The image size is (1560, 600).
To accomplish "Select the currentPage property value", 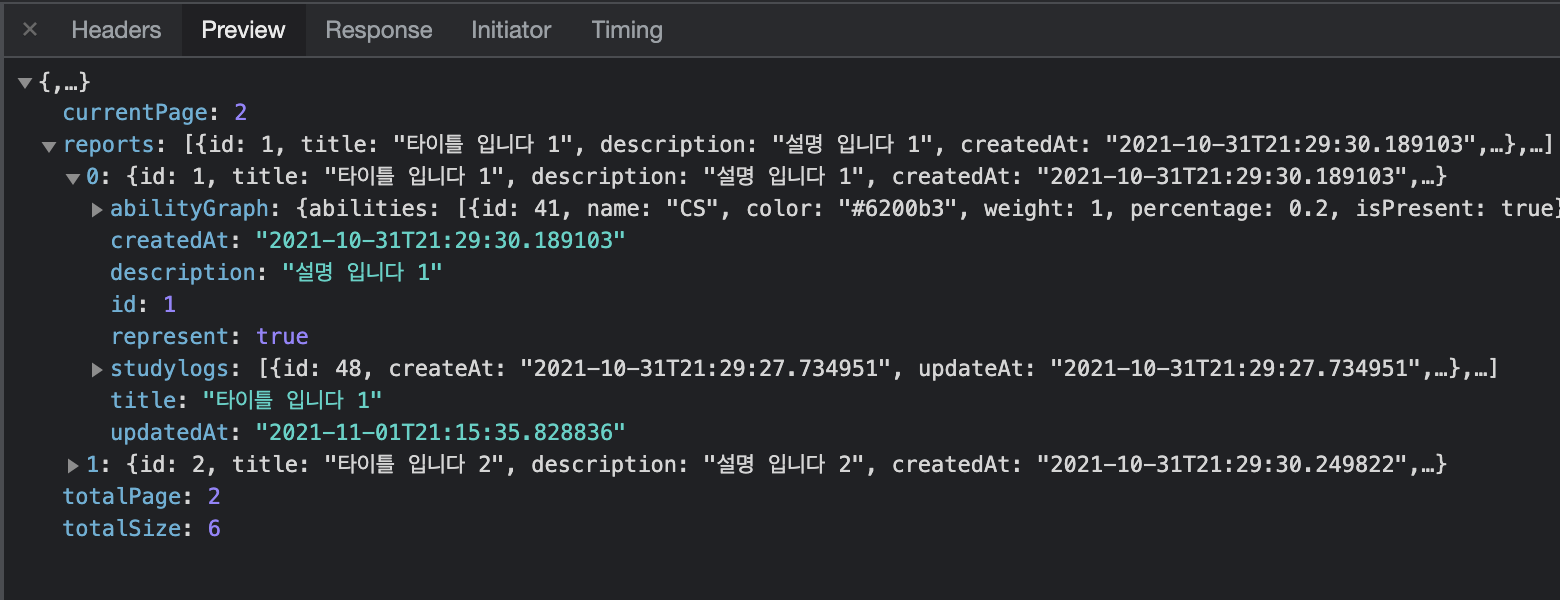I will 240,112.
